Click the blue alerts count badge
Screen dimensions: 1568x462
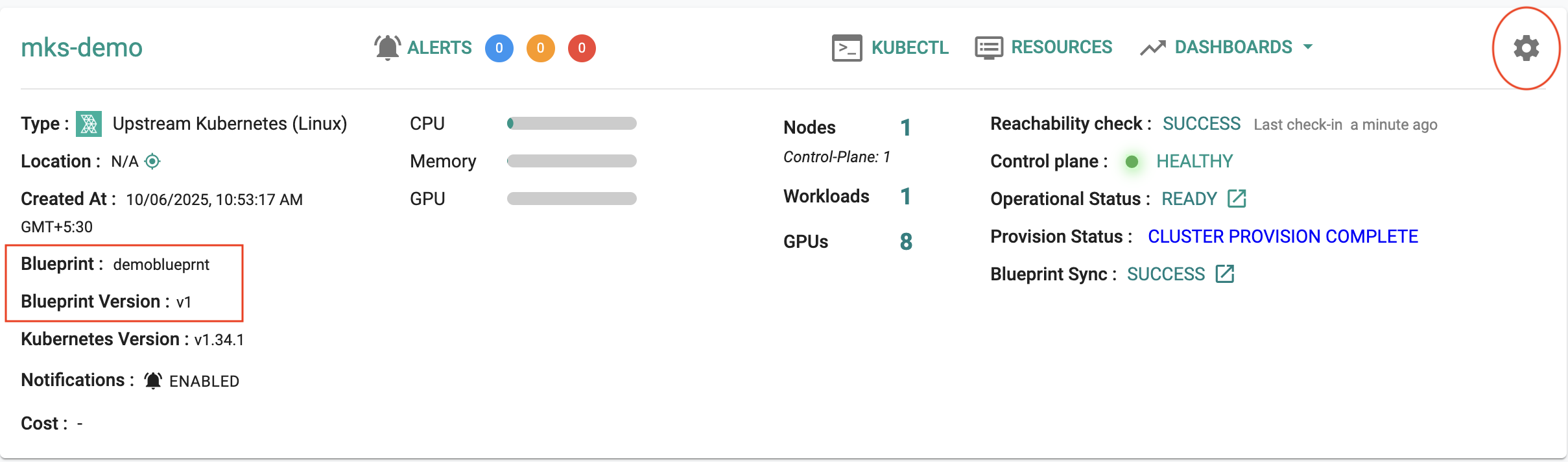[499, 48]
